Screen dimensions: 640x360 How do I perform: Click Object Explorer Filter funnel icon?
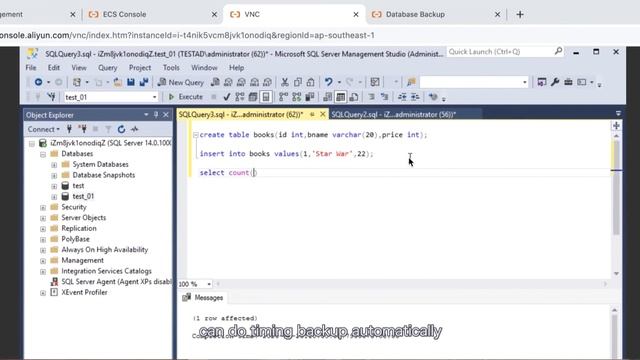coord(108,129)
